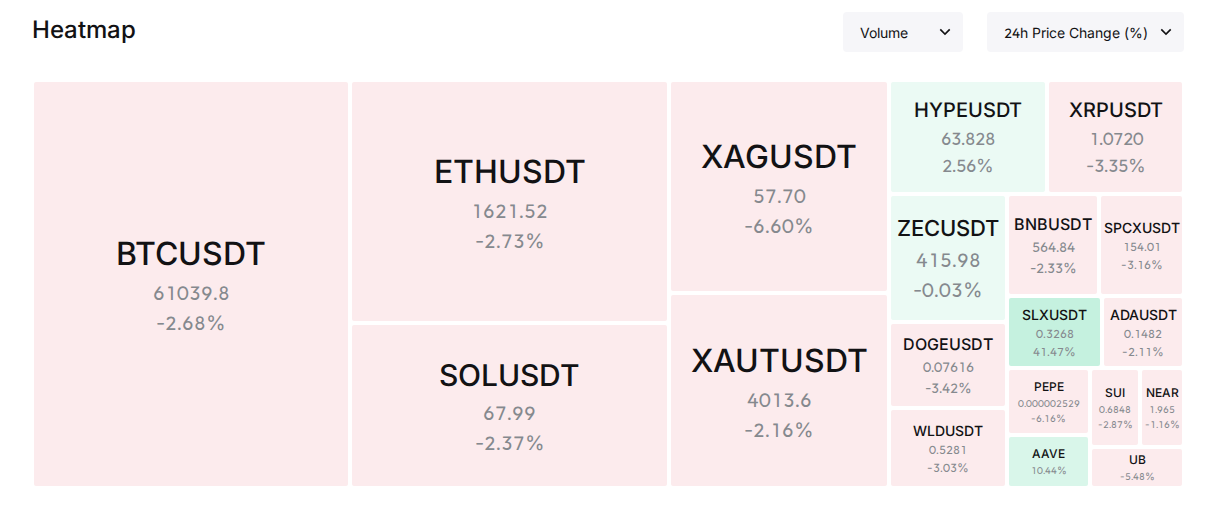
Task: Open the green SLXUSDT tile
Action: (1054, 332)
